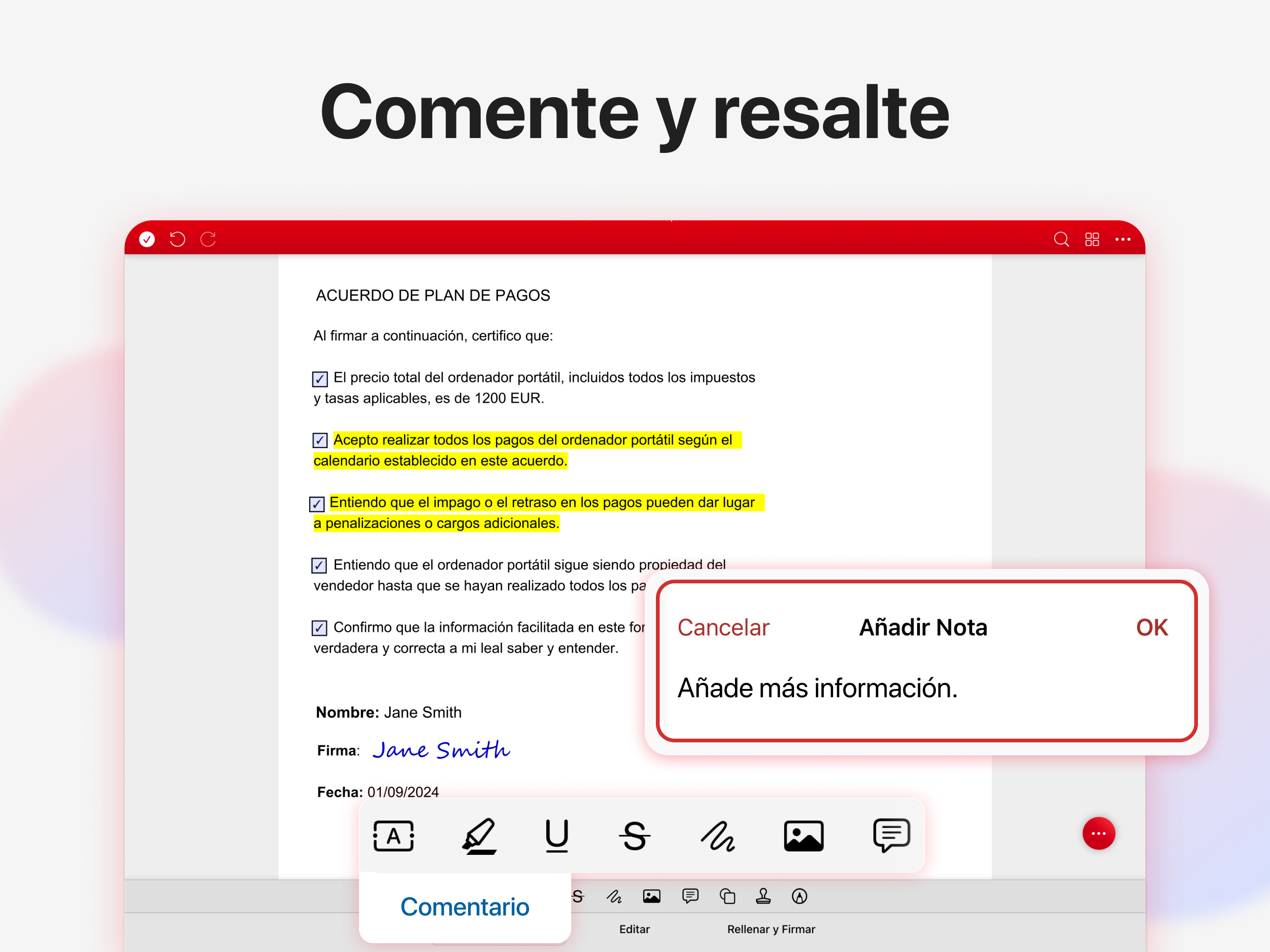Click the Jane Smith handwritten signature

pyautogui.click(x=441, y=749)
